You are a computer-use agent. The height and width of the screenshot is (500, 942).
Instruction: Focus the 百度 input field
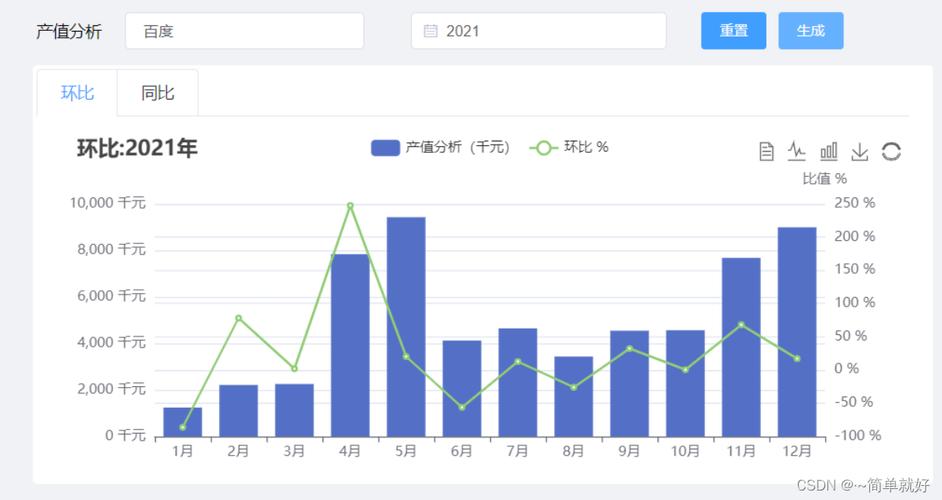click(245, 31)
